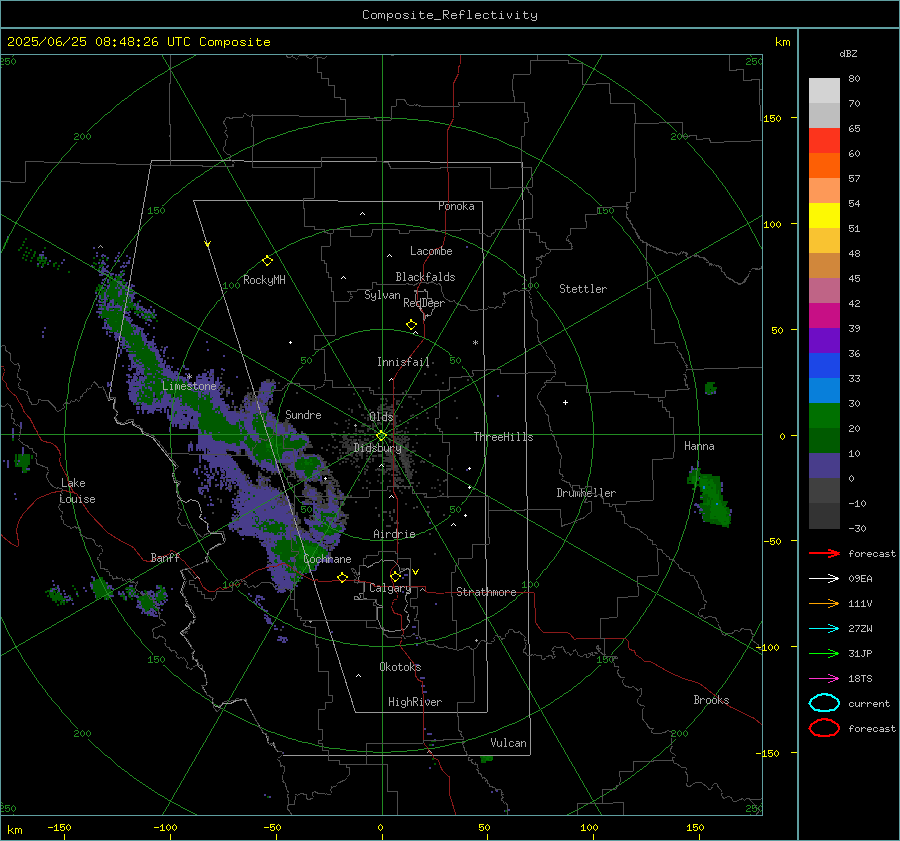Click the white 09EA arrow in the legend

[824, 579]
